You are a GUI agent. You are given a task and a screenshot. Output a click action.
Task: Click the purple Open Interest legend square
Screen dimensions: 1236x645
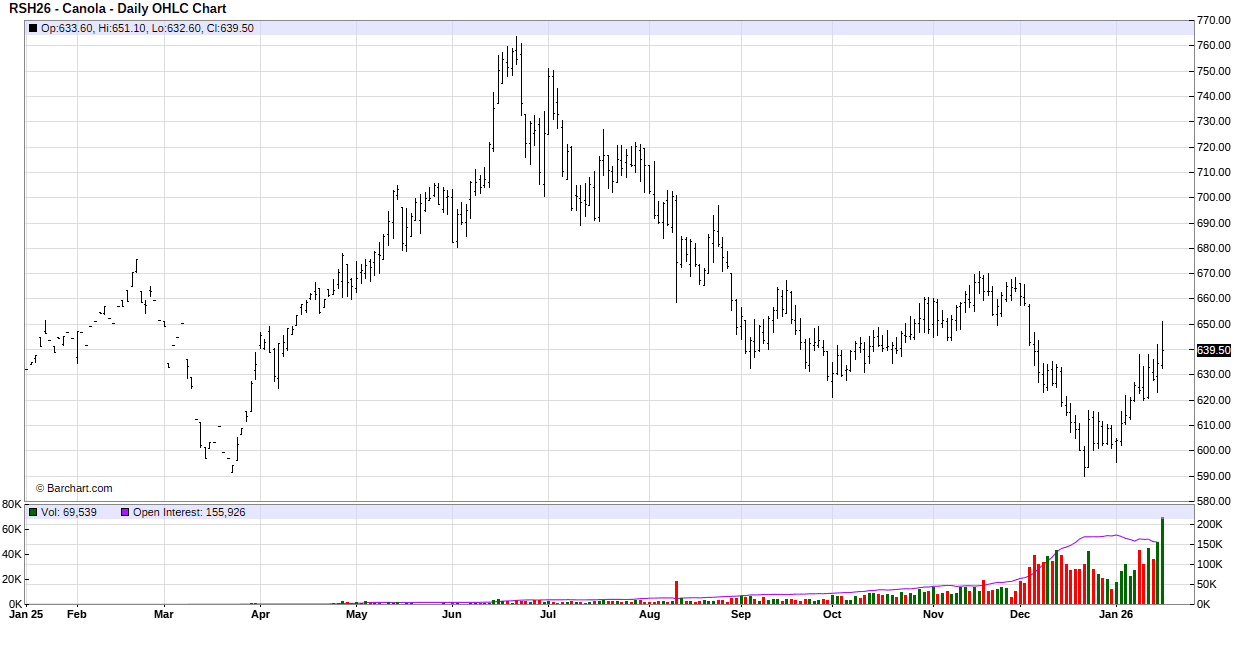[125, 512]
